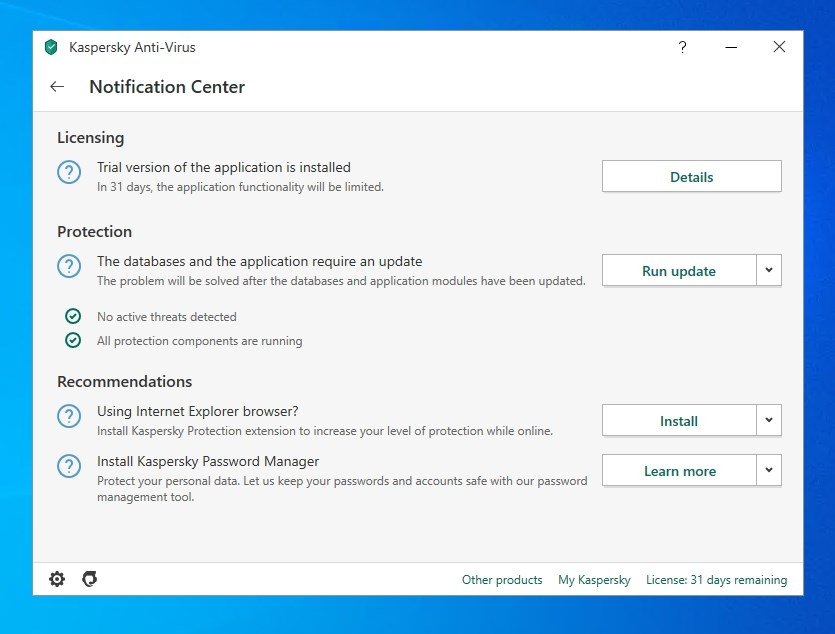Click the checkmark next to No active threats
The image size is (835, 634).
tap(73, 316)
